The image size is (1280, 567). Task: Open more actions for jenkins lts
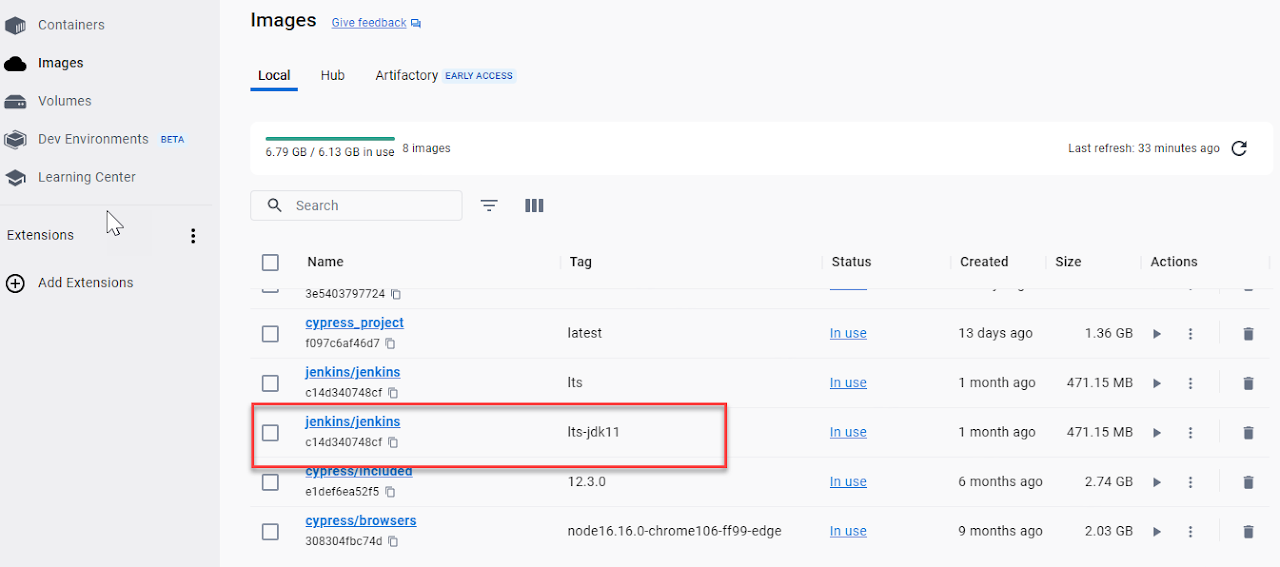1190,383
